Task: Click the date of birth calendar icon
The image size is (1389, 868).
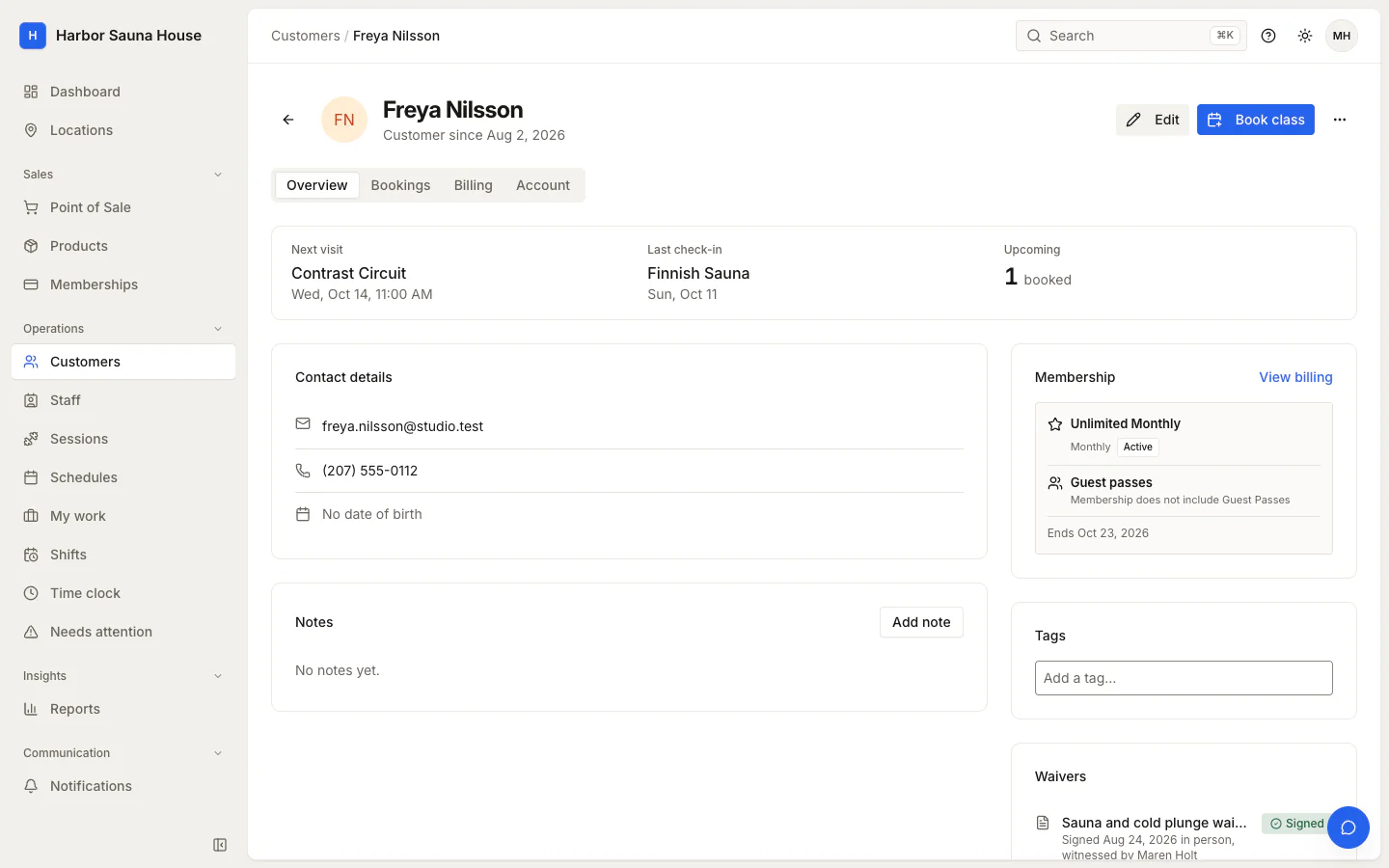Action: point(303,514)
